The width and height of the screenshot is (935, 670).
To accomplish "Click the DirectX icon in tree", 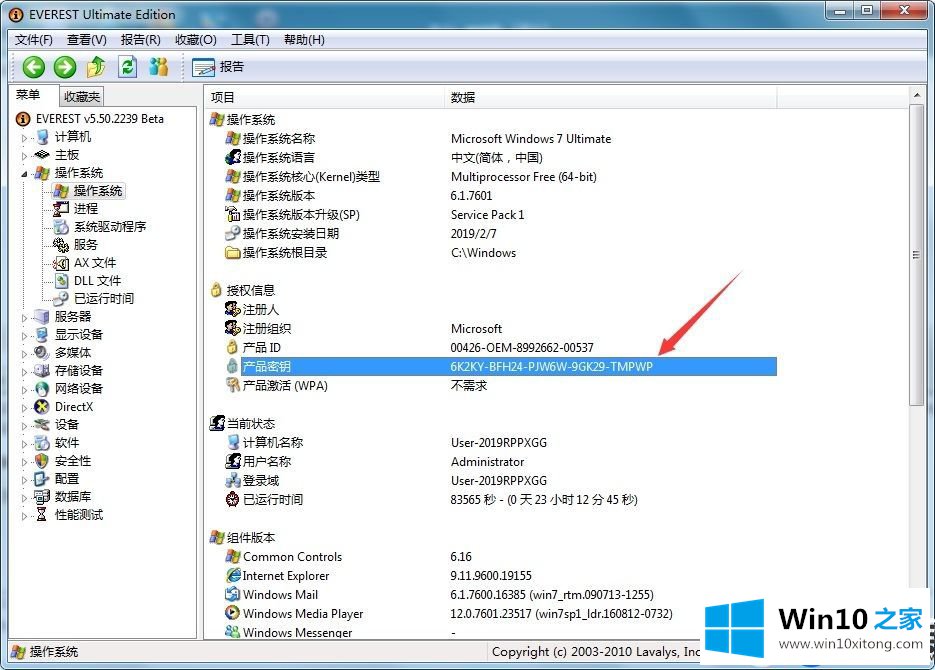I will click(x=42, y=407).
